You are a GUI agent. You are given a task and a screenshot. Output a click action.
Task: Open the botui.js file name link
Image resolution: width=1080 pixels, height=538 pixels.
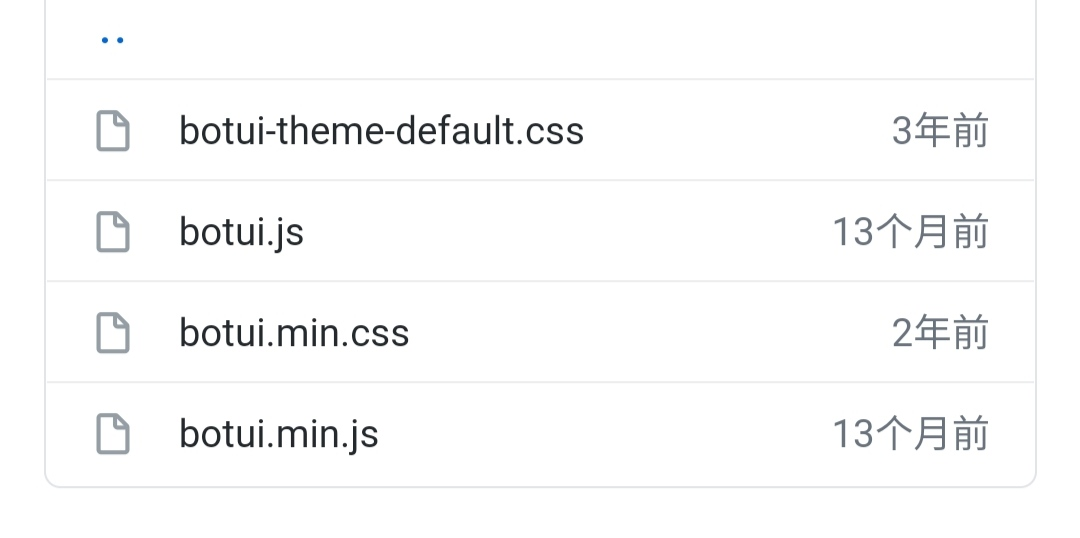click(x=241, y=232)
